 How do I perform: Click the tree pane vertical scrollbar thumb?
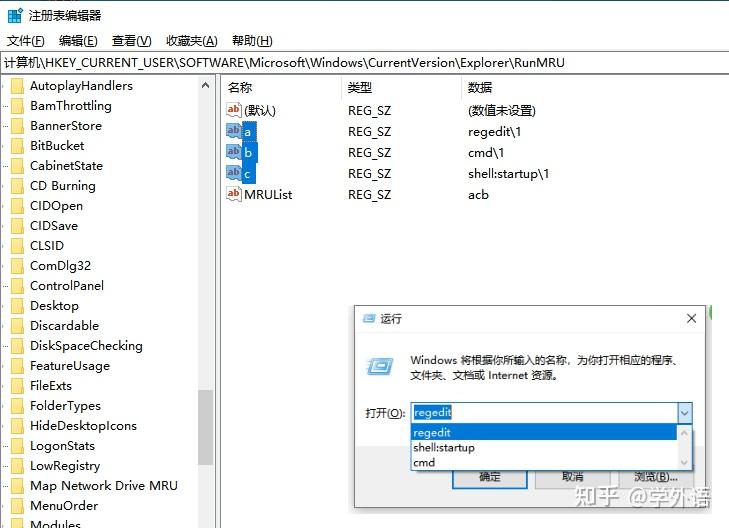pyautogui.click(x=205, y=427)
